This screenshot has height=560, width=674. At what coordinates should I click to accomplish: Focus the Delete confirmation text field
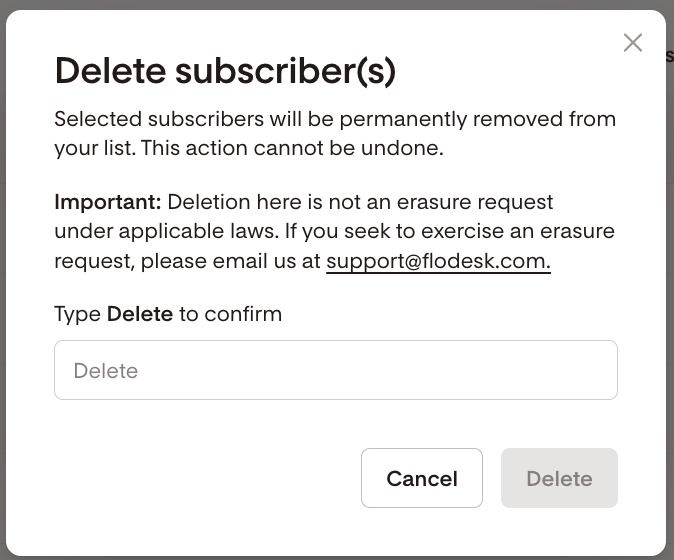tap(335, 370)
